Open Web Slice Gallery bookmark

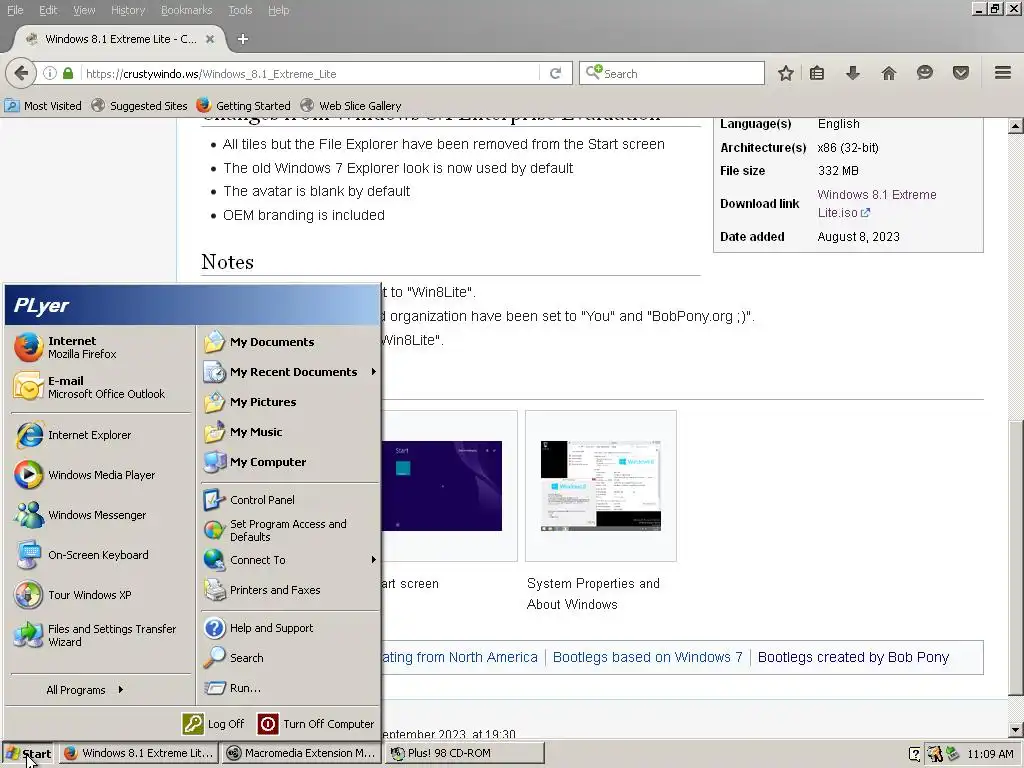pos(351,106)
